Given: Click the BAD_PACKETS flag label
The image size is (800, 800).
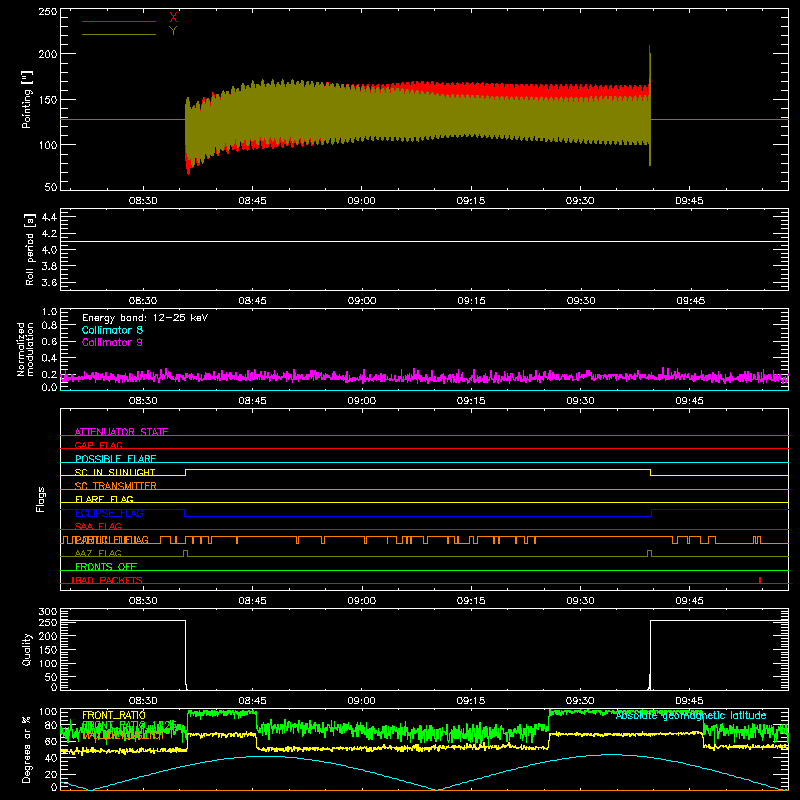Looking at the screenshot, I should coord(108,580).
